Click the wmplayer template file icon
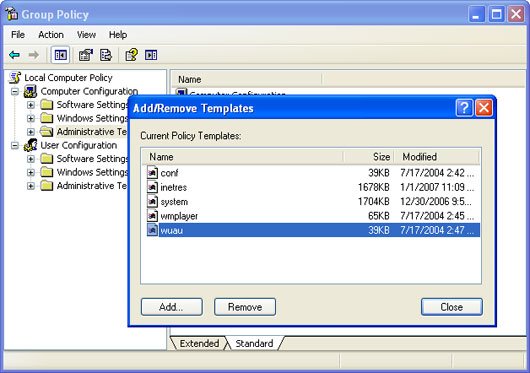Image resolution: width=530 pixels, height=373 pixels. pyautogui.click(x=152, y=216)
